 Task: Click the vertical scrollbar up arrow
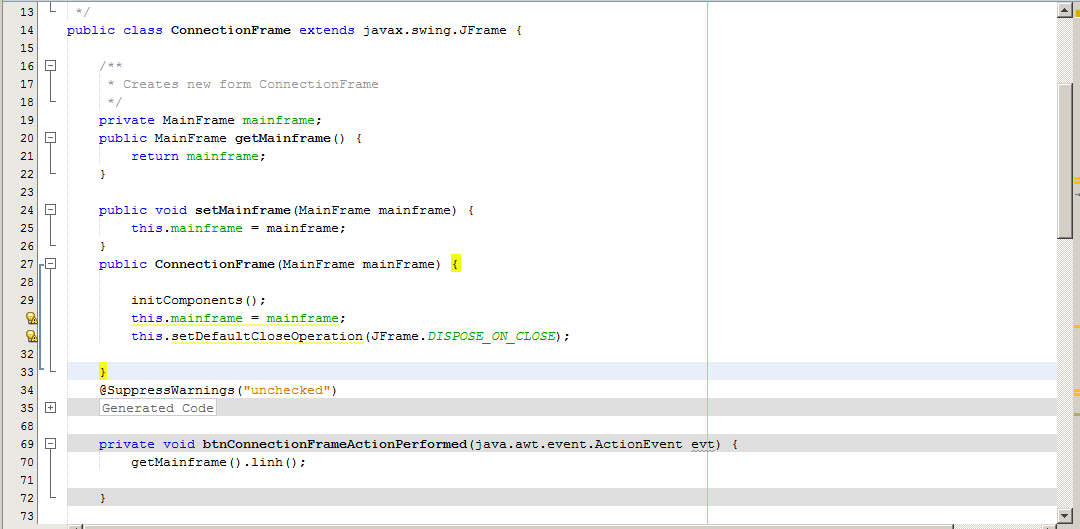1064,10
